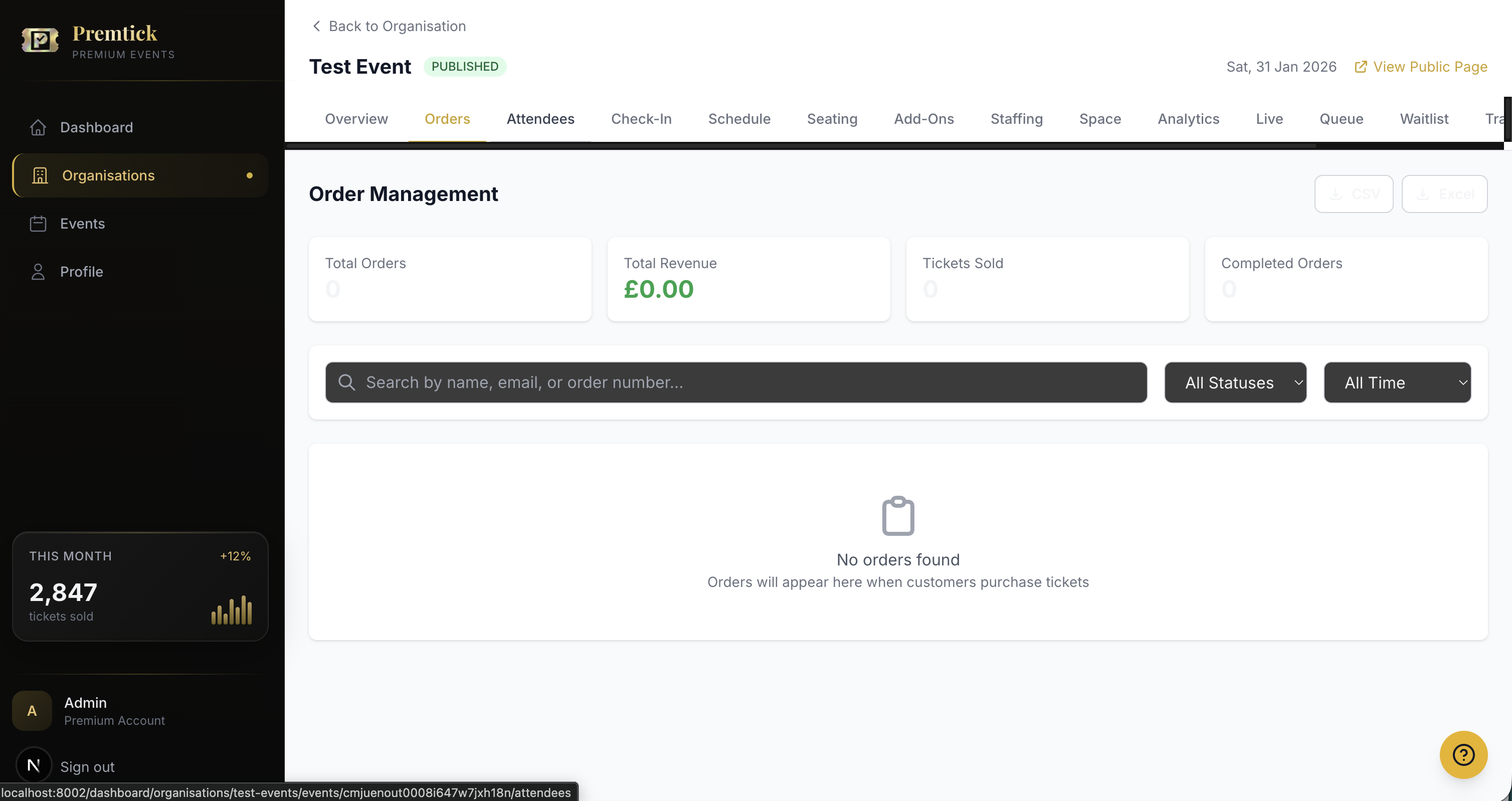The width and height of the screenshot is (1512, 801).
Task: Export orders to Excel
Action: tap(1444, 194)
